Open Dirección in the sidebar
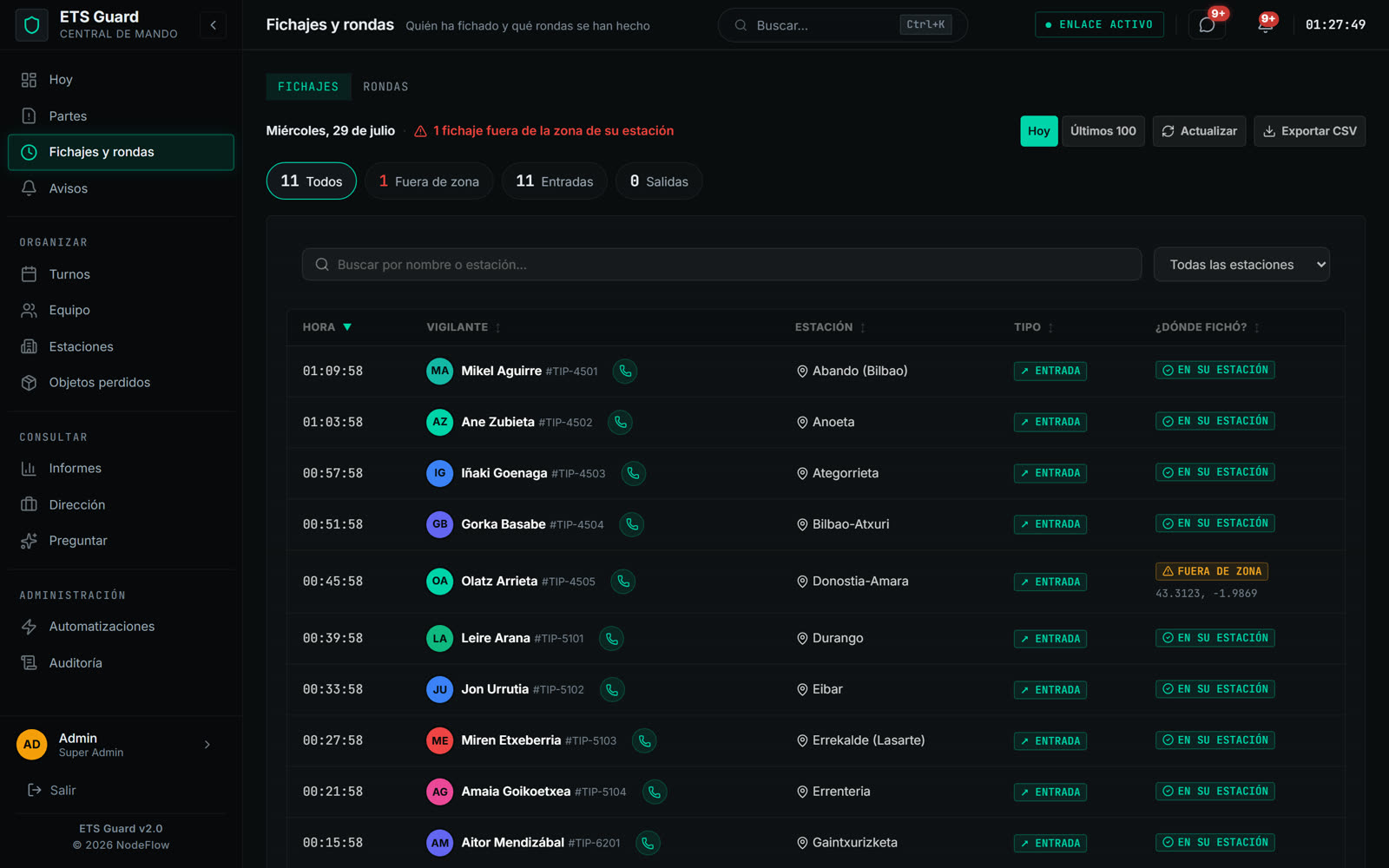The height and width of the screenshot is (868, 1389). (122, 505)
